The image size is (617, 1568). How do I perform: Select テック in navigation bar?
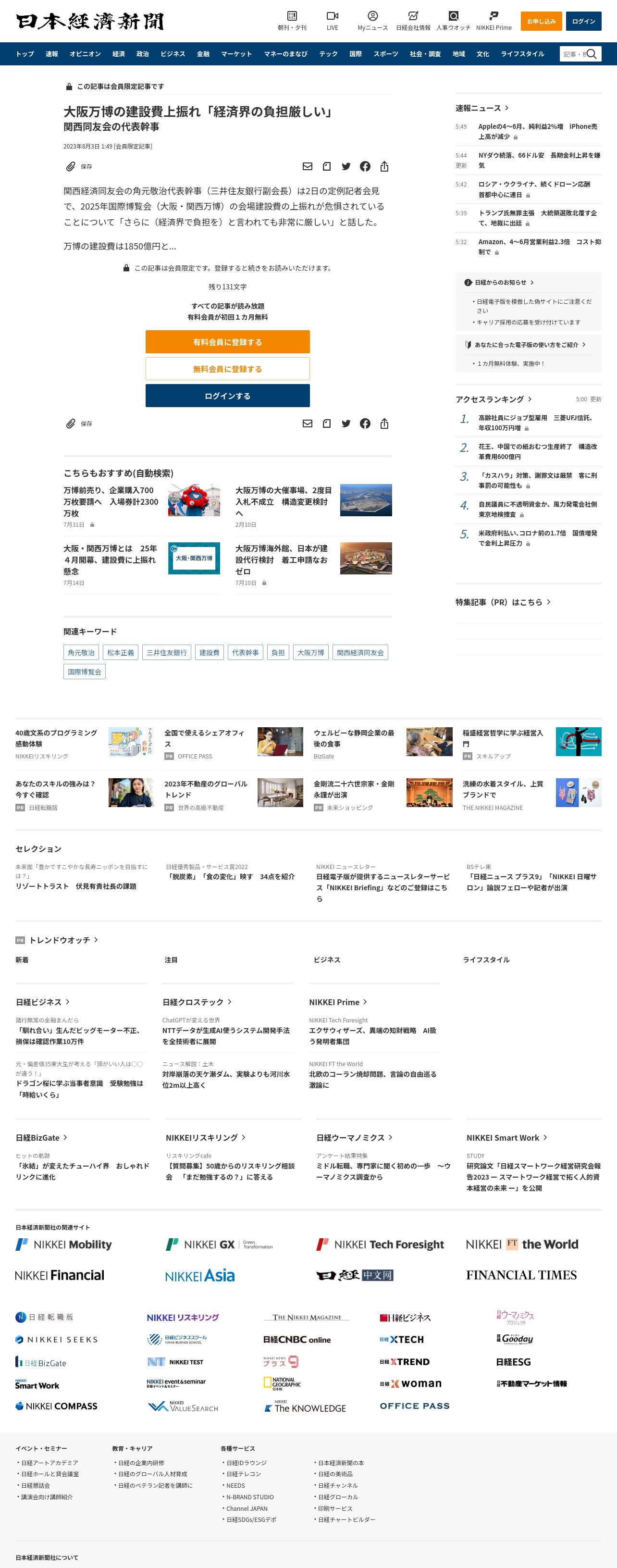[x=329, y=54]
